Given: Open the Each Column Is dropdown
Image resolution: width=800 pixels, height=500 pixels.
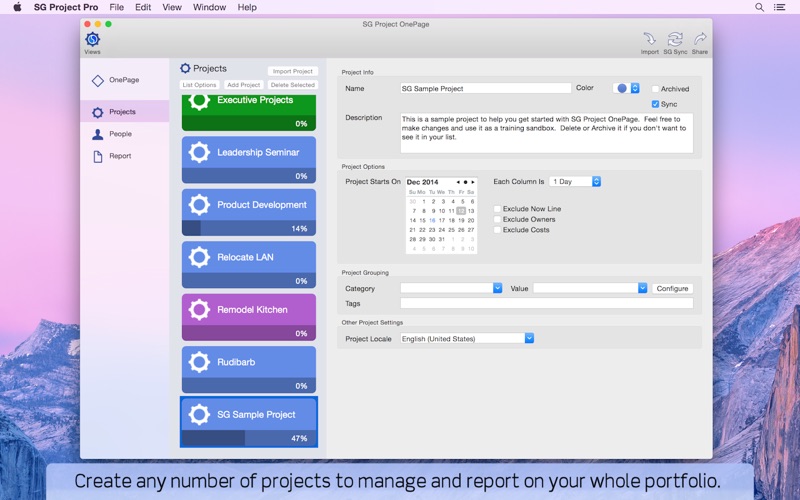Looking at the screenshot, I should tap(575, 182).
